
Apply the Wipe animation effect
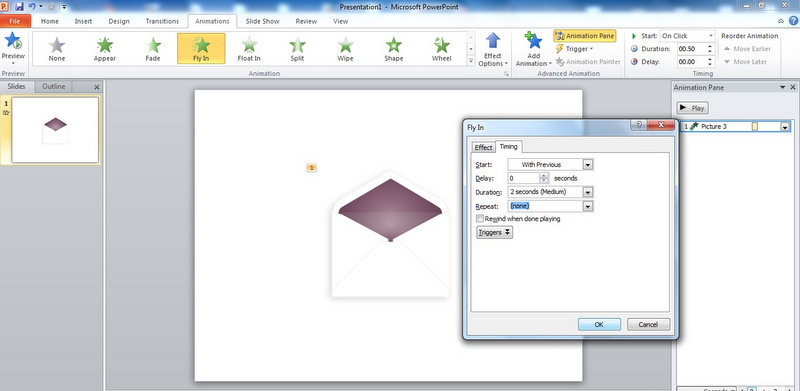click(x=345, y=49)
